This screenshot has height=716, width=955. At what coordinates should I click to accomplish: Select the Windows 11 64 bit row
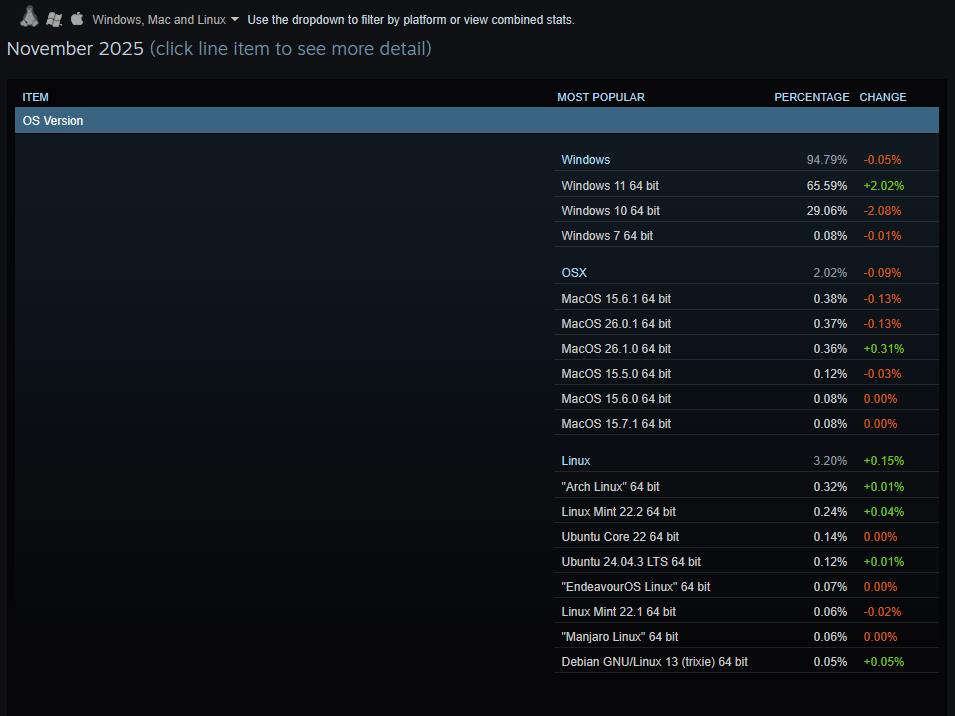(746, 185)
